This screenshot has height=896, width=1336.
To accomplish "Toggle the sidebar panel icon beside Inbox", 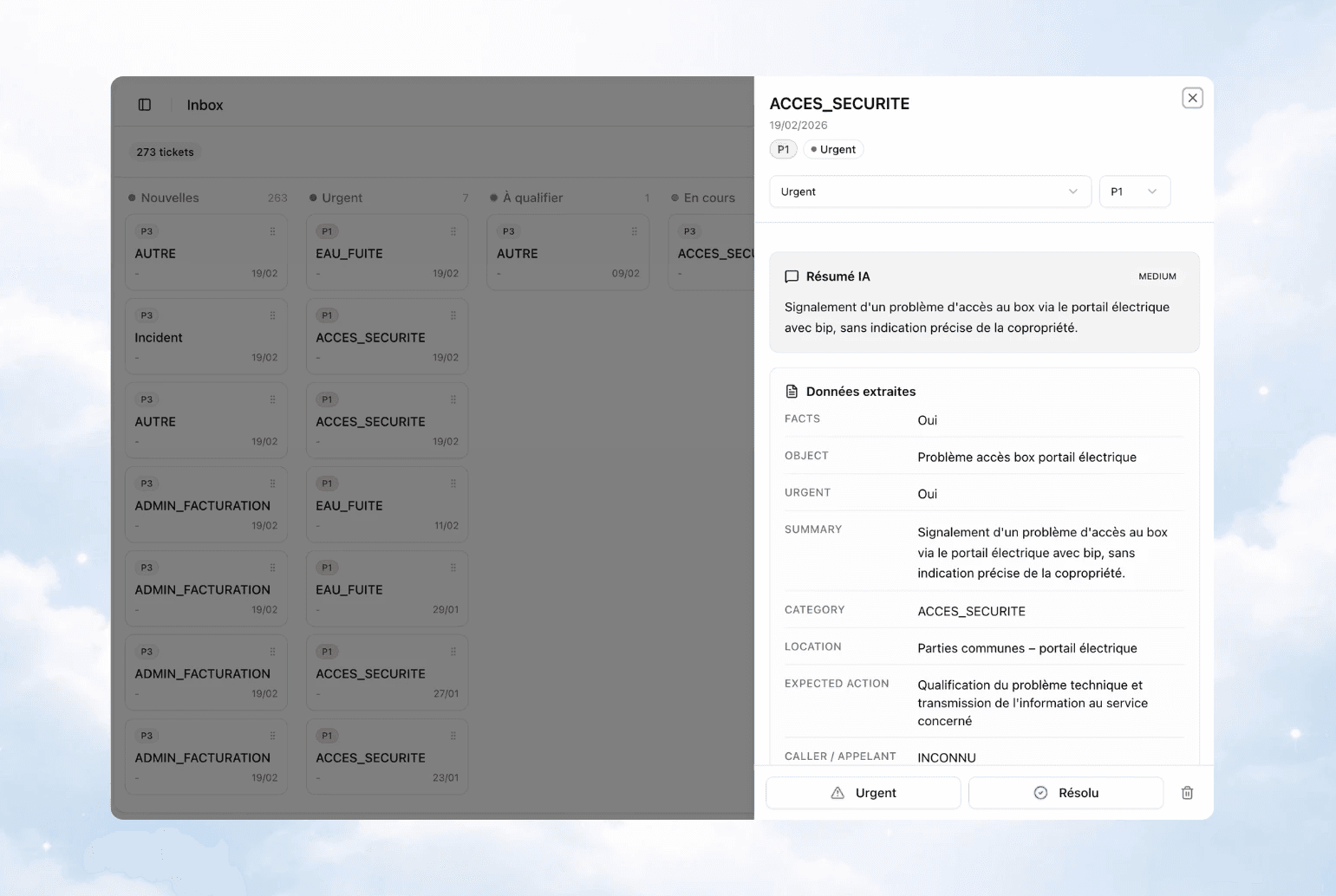I will pos(144,104).
